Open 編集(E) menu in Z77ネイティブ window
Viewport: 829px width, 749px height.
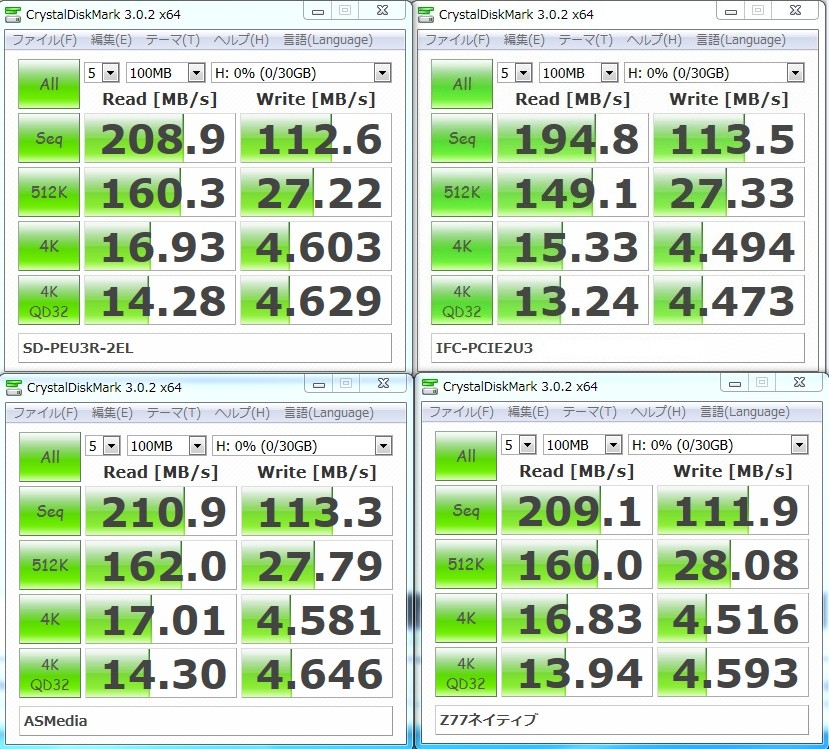click(528, 412)
